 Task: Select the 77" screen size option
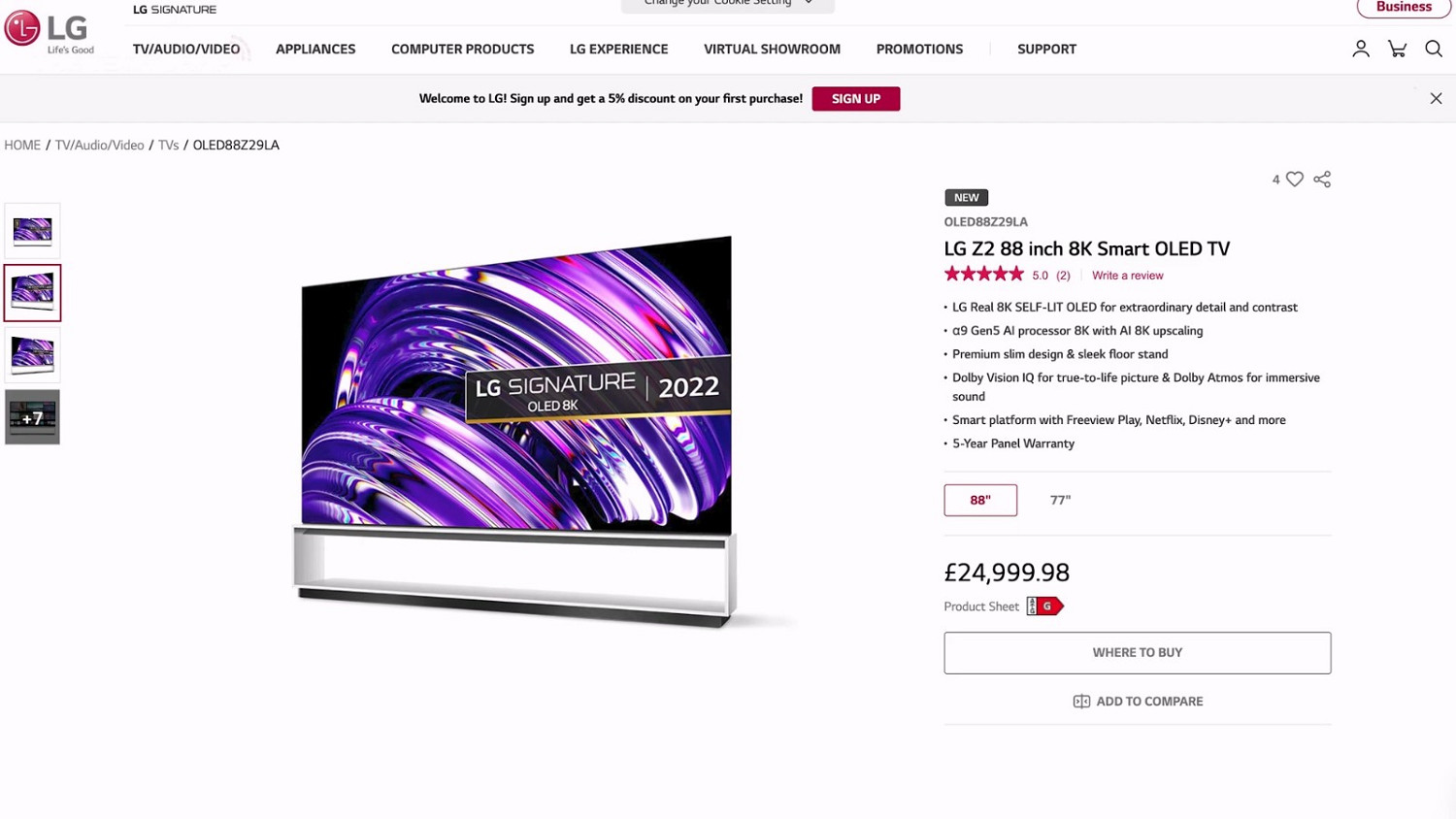[1060, 500]
